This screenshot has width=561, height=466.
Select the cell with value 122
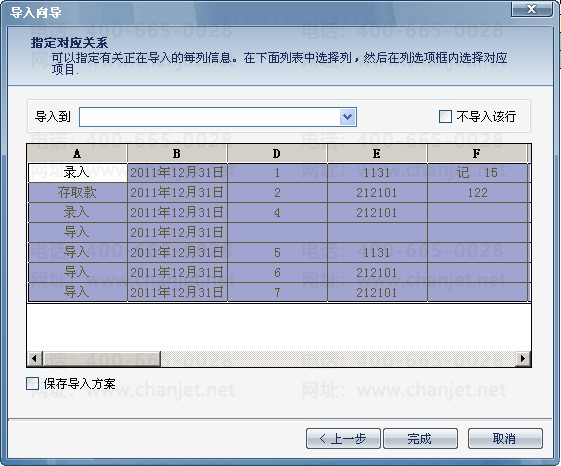click(477, 193)
